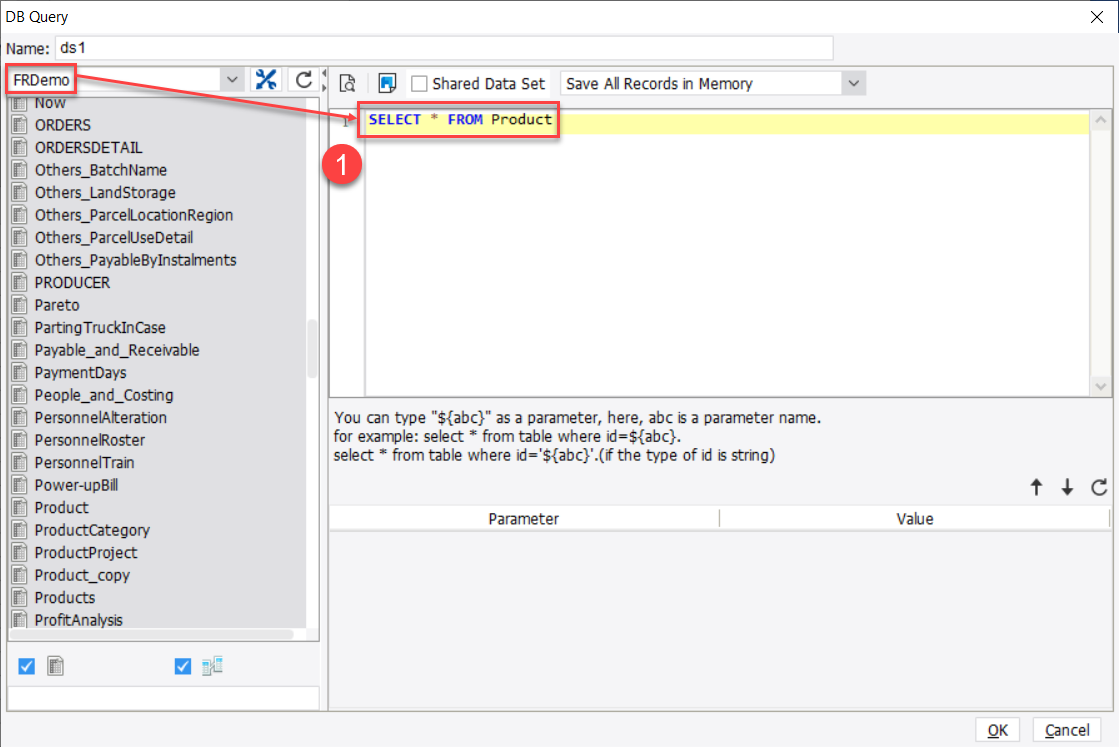Open the data connection settings wrench icon
The height and width of the screenshot is (747, 1119).
(x=265, y=78)
